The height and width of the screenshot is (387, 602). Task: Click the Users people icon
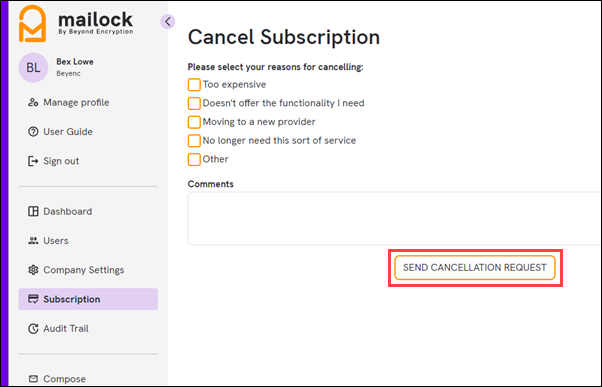[33, 241]
